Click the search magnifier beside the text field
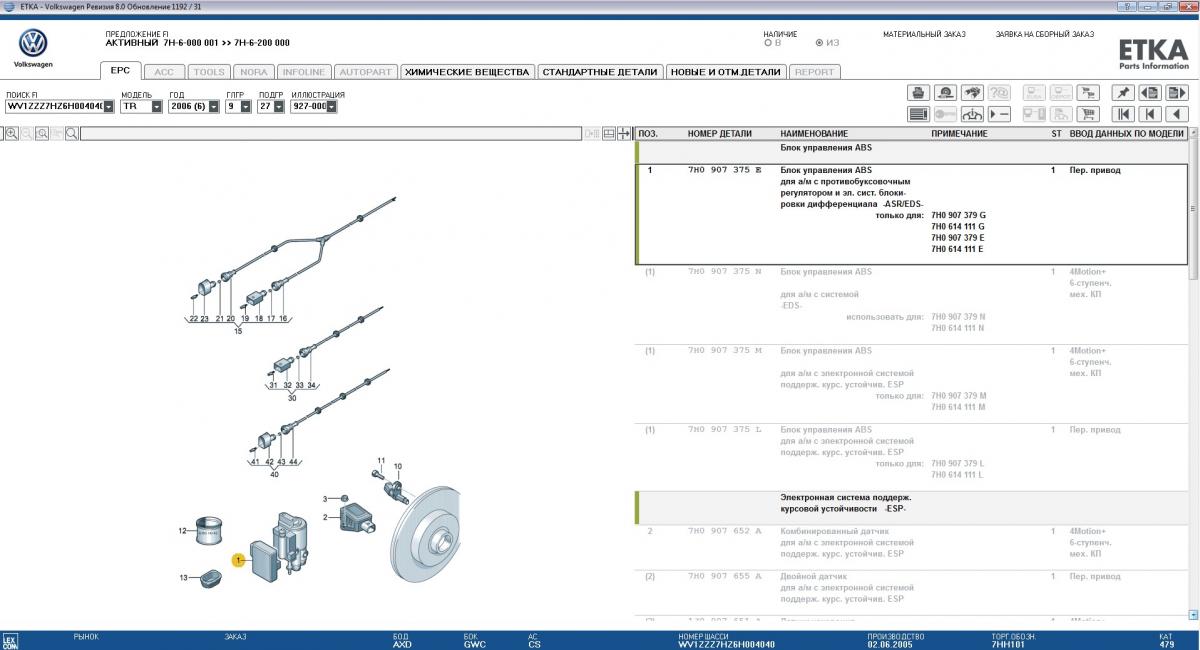Image resolution: width=1200 pixels, height=650 pixels. (72, 133)
